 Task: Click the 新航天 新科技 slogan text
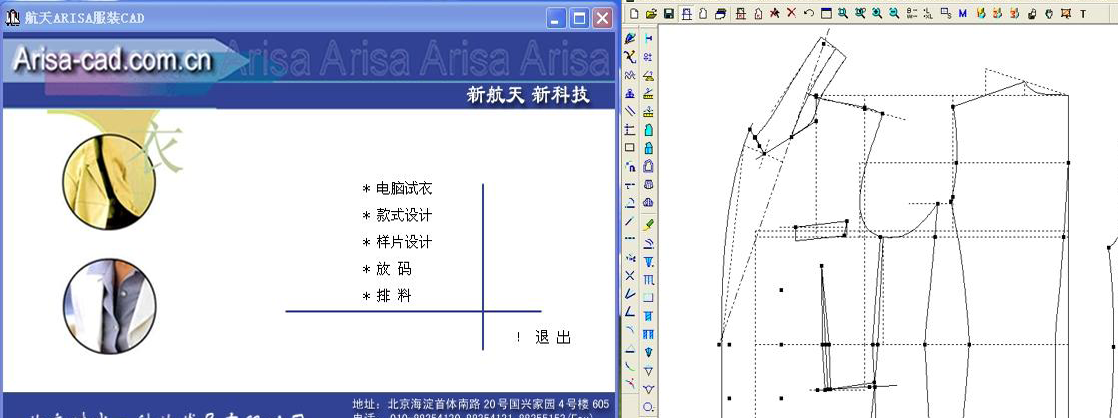tap(528, 95)
